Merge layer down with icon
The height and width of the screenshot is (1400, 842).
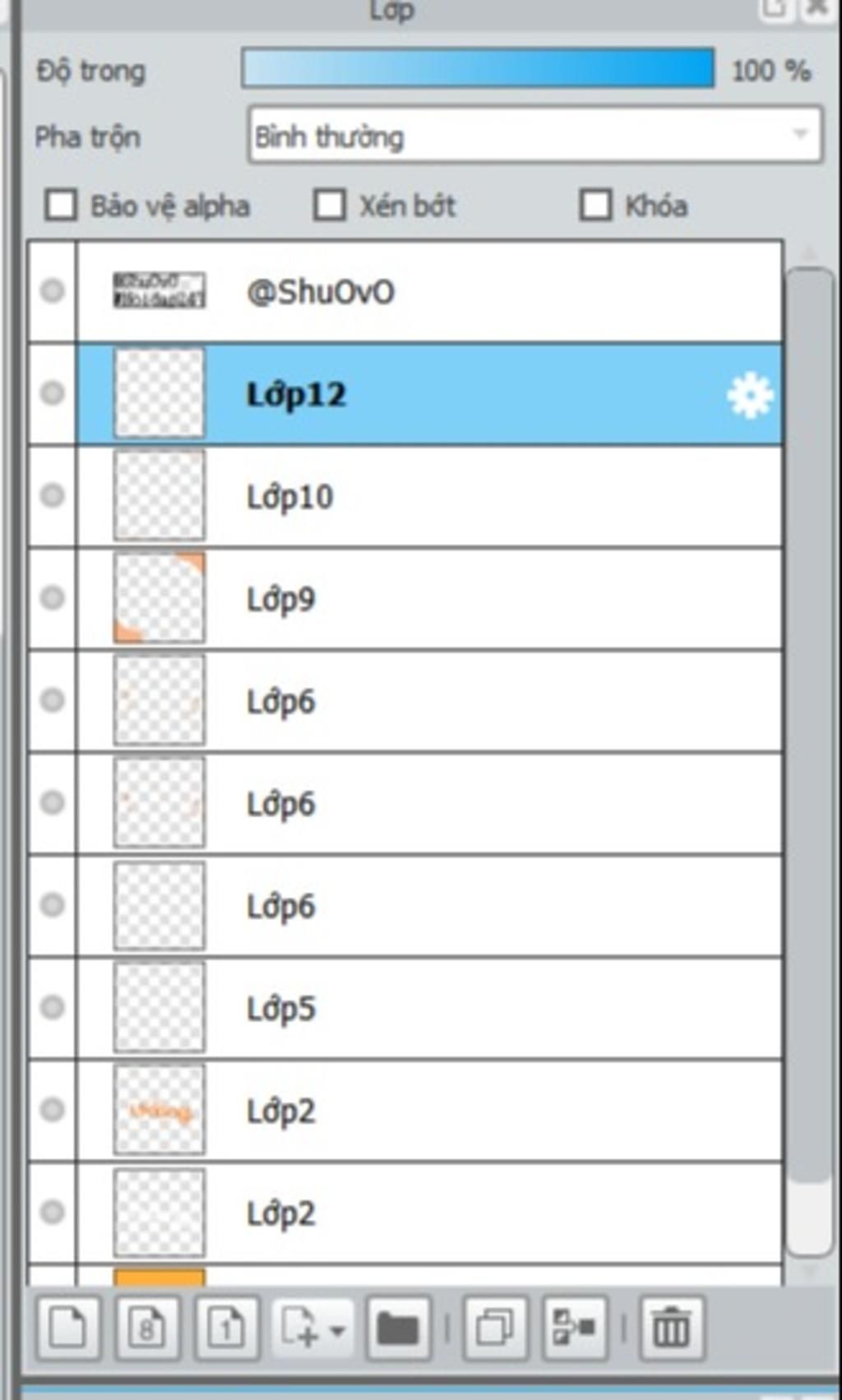(x=575, y=1328)
